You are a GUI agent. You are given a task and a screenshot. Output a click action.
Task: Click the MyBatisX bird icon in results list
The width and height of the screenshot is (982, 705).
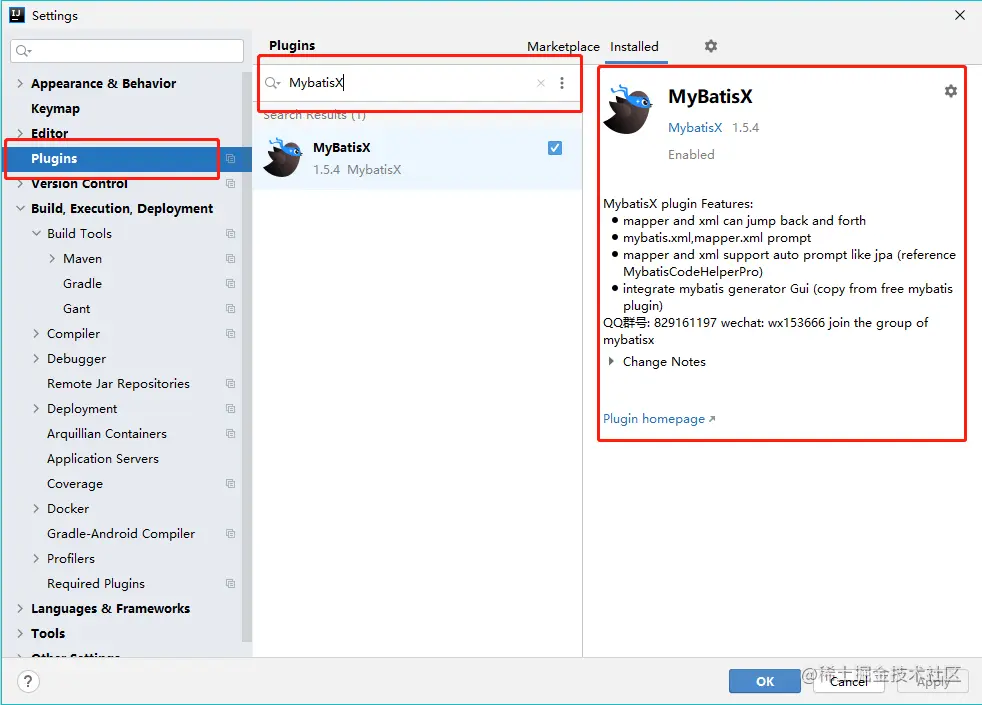click(x=283, y=158)
